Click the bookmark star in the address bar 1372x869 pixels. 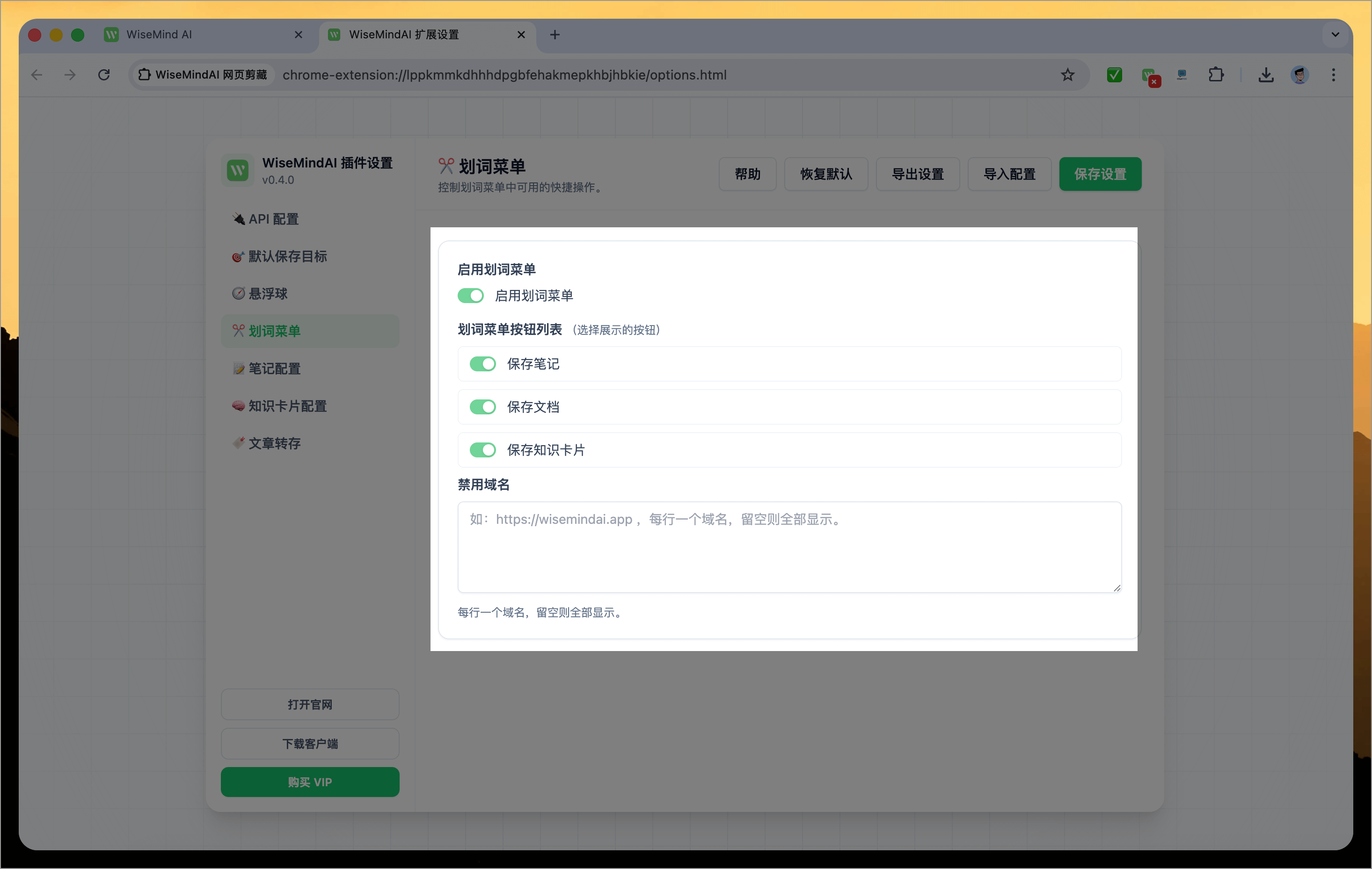1068,75
